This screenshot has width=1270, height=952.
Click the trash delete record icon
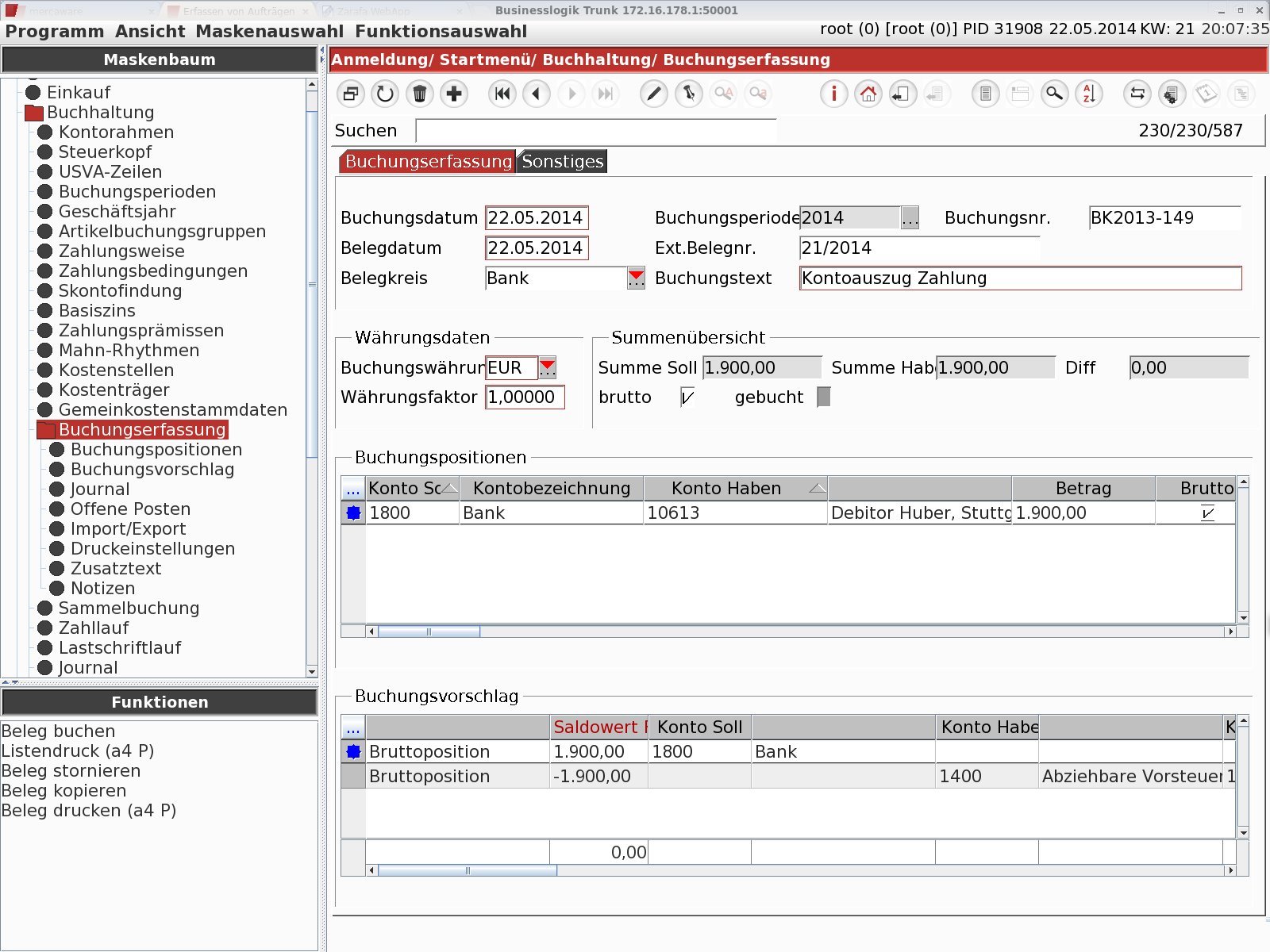(420, 94)
